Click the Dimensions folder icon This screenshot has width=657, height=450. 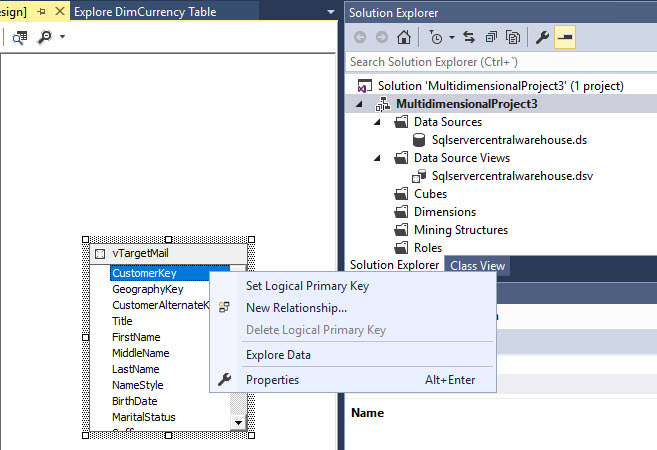click(x=401, y=212)
